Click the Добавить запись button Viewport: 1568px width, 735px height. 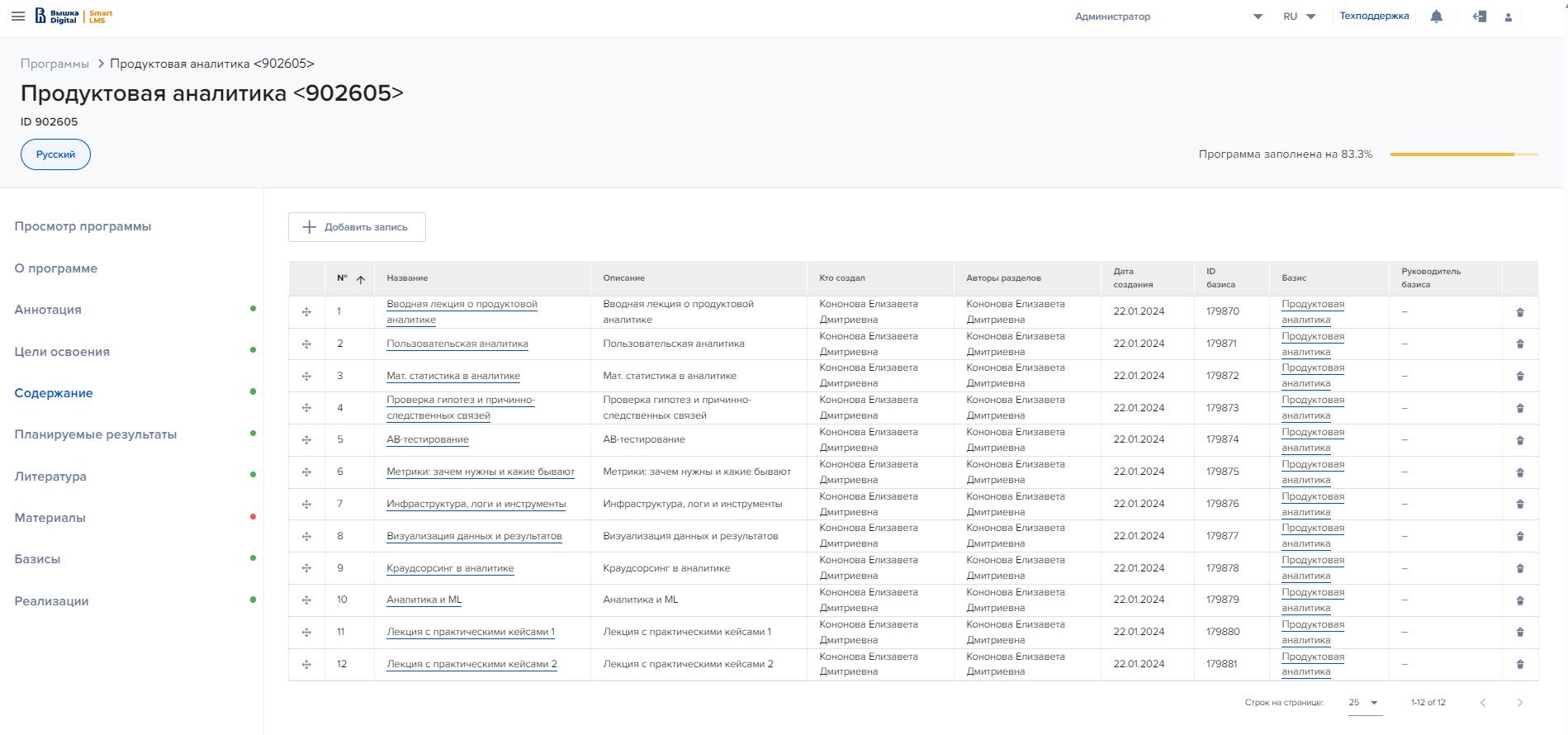[357, 227]
